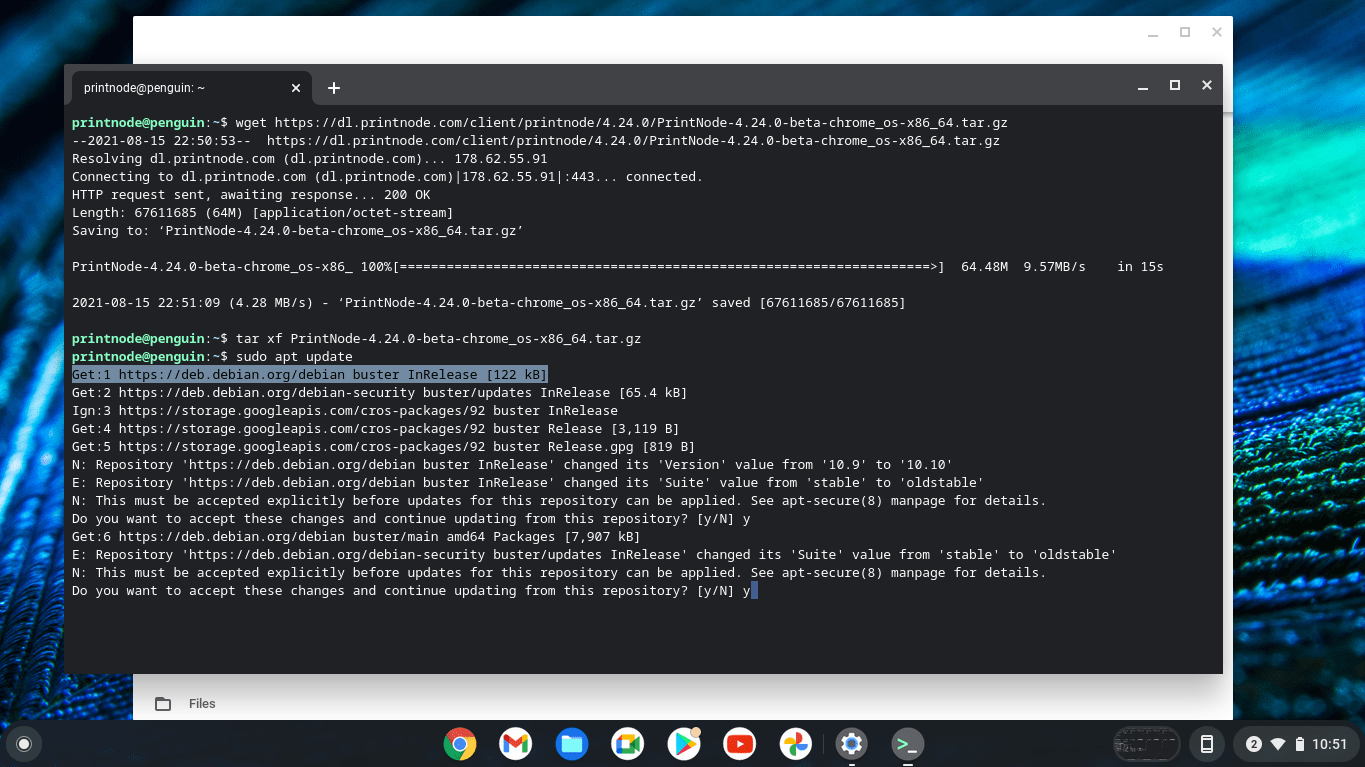Open Google Photos from the shelf
1365x767 pixels.
[x=796, y=744]
